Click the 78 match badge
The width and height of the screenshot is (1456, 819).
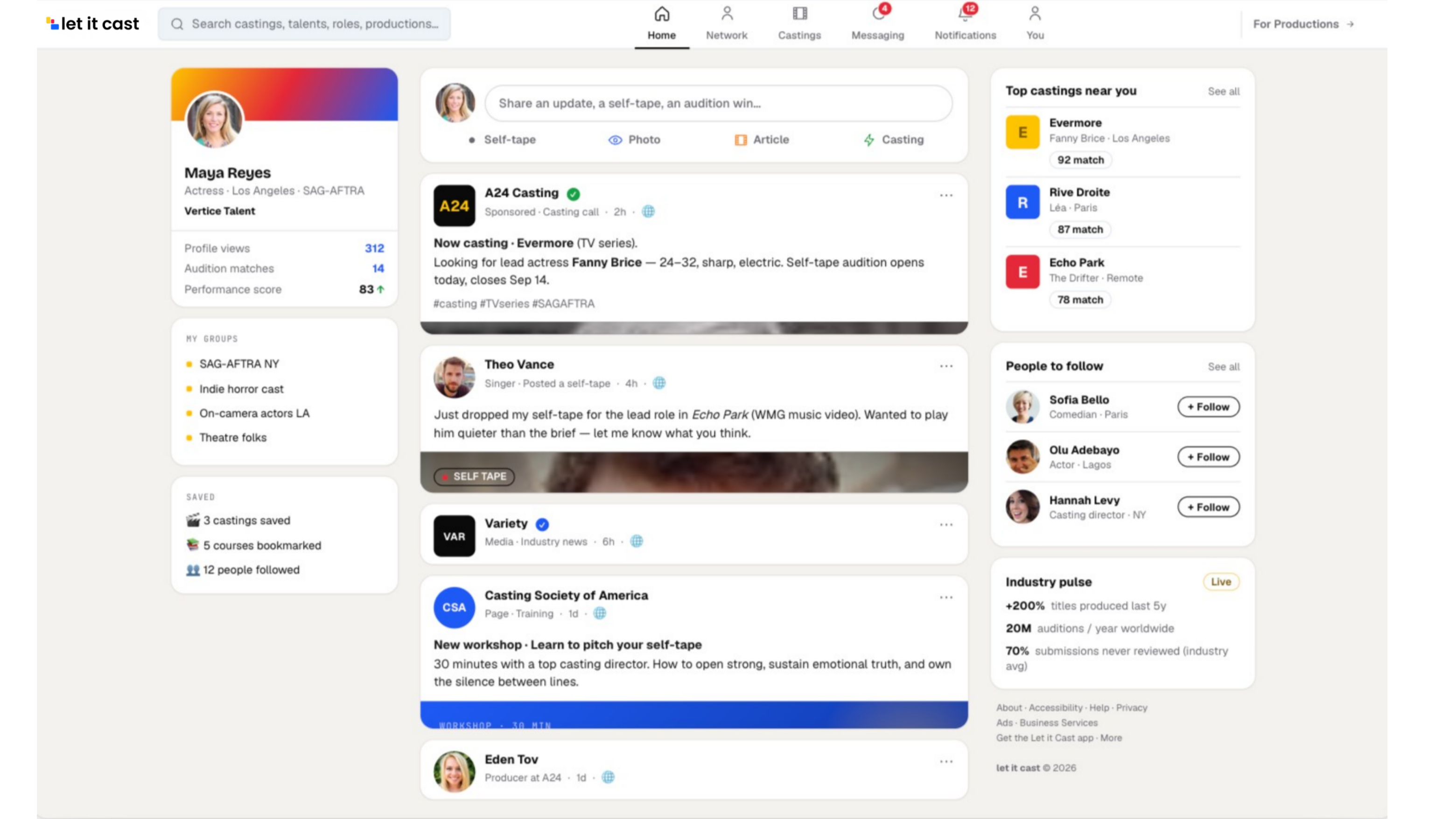pos(1079,300)
